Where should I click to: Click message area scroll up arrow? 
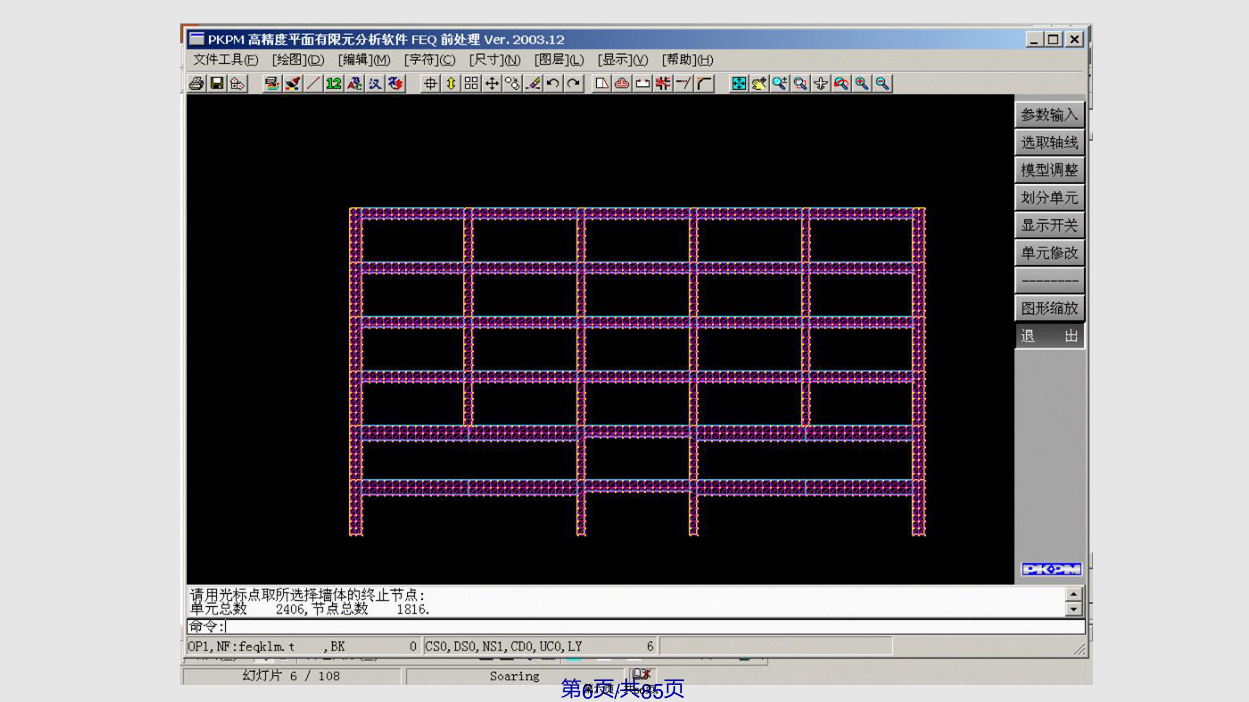point(1073,594)
